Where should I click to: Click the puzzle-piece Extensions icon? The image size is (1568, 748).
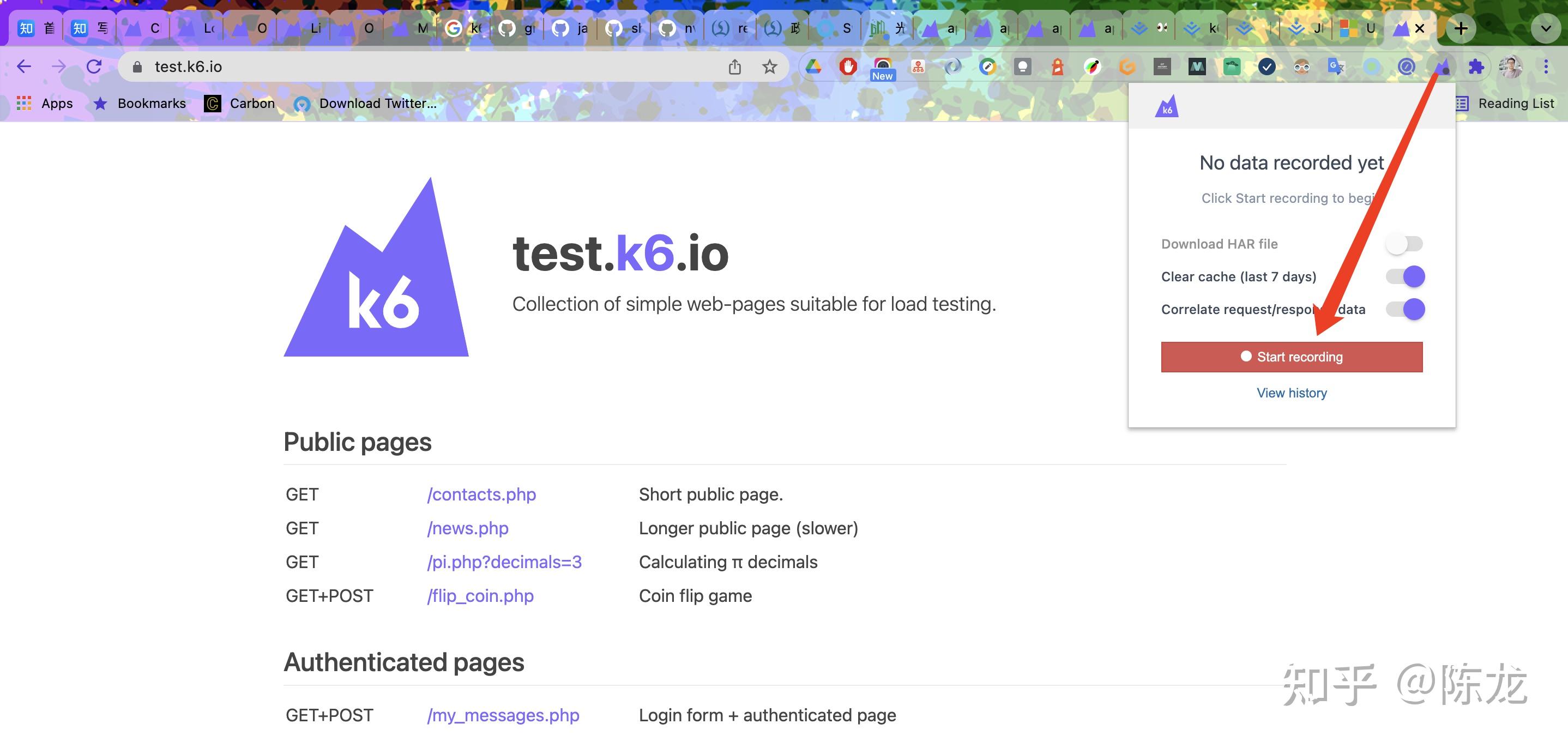[1476, 67]
